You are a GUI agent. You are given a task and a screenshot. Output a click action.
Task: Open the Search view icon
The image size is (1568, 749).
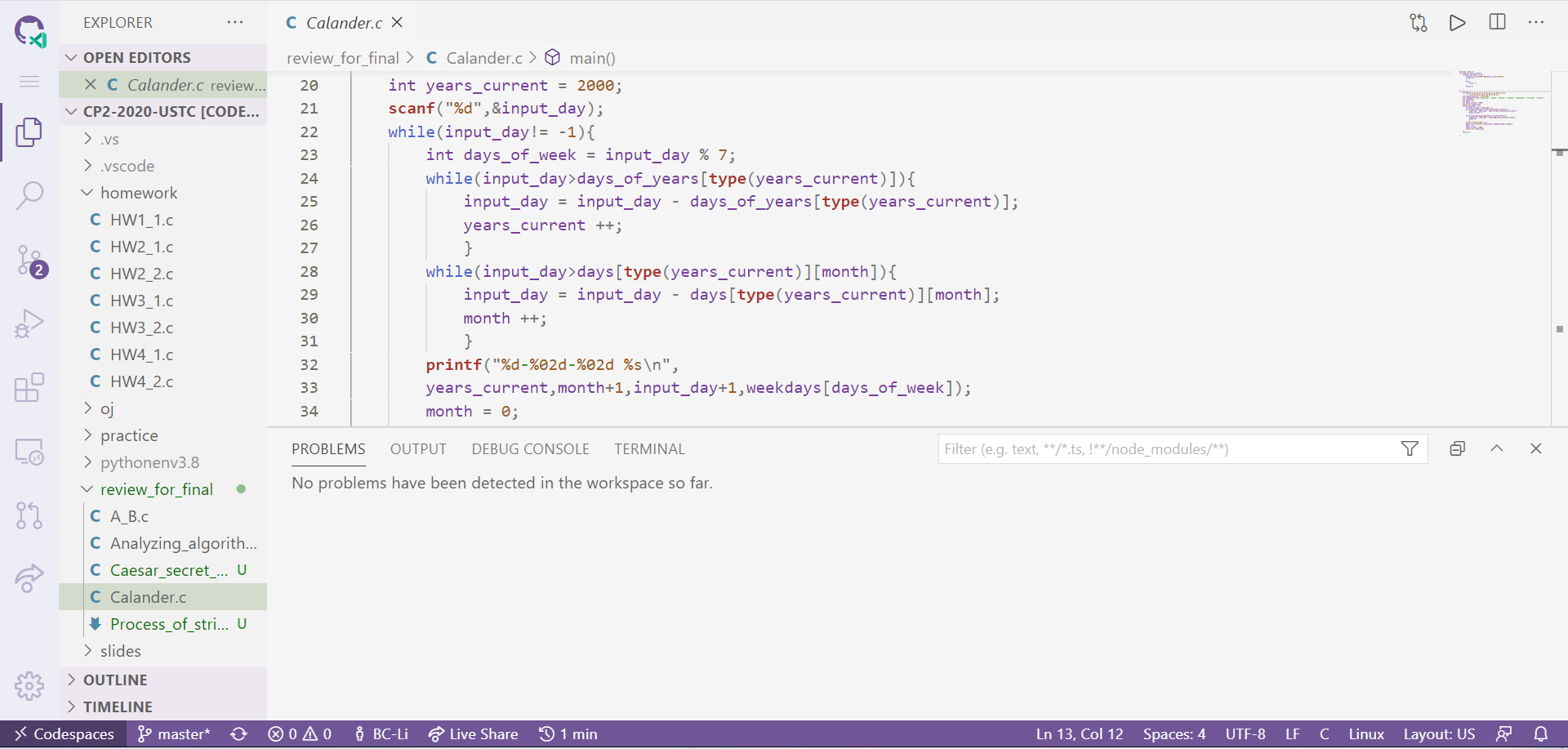29,196
